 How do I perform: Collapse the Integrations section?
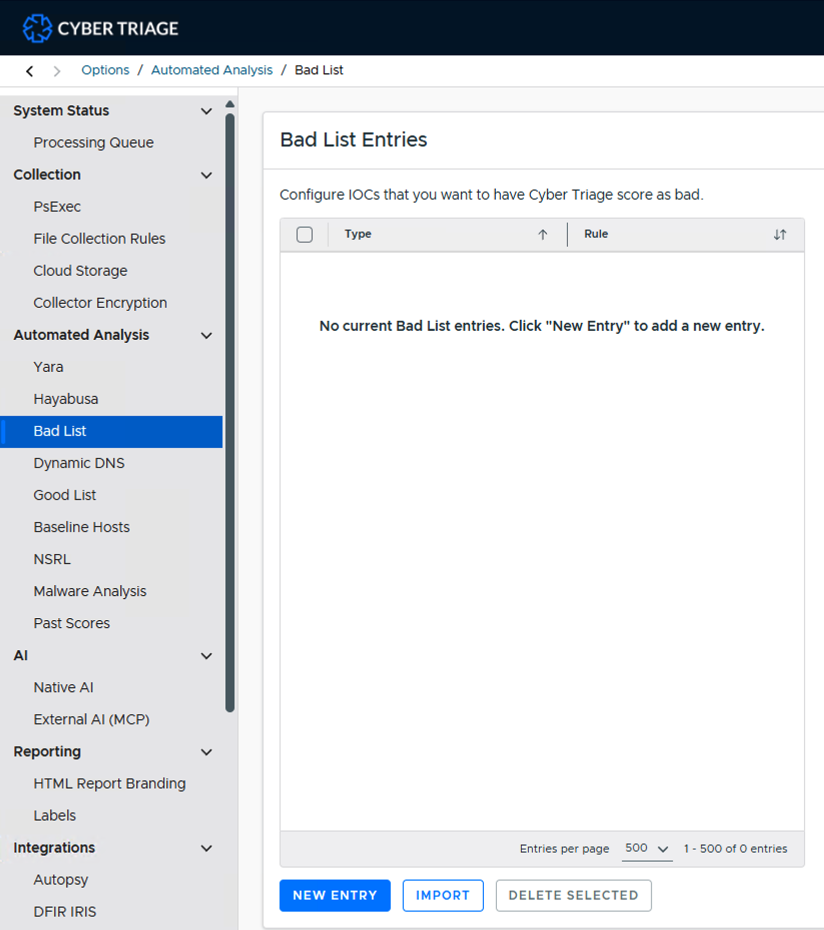click(206, 848)
